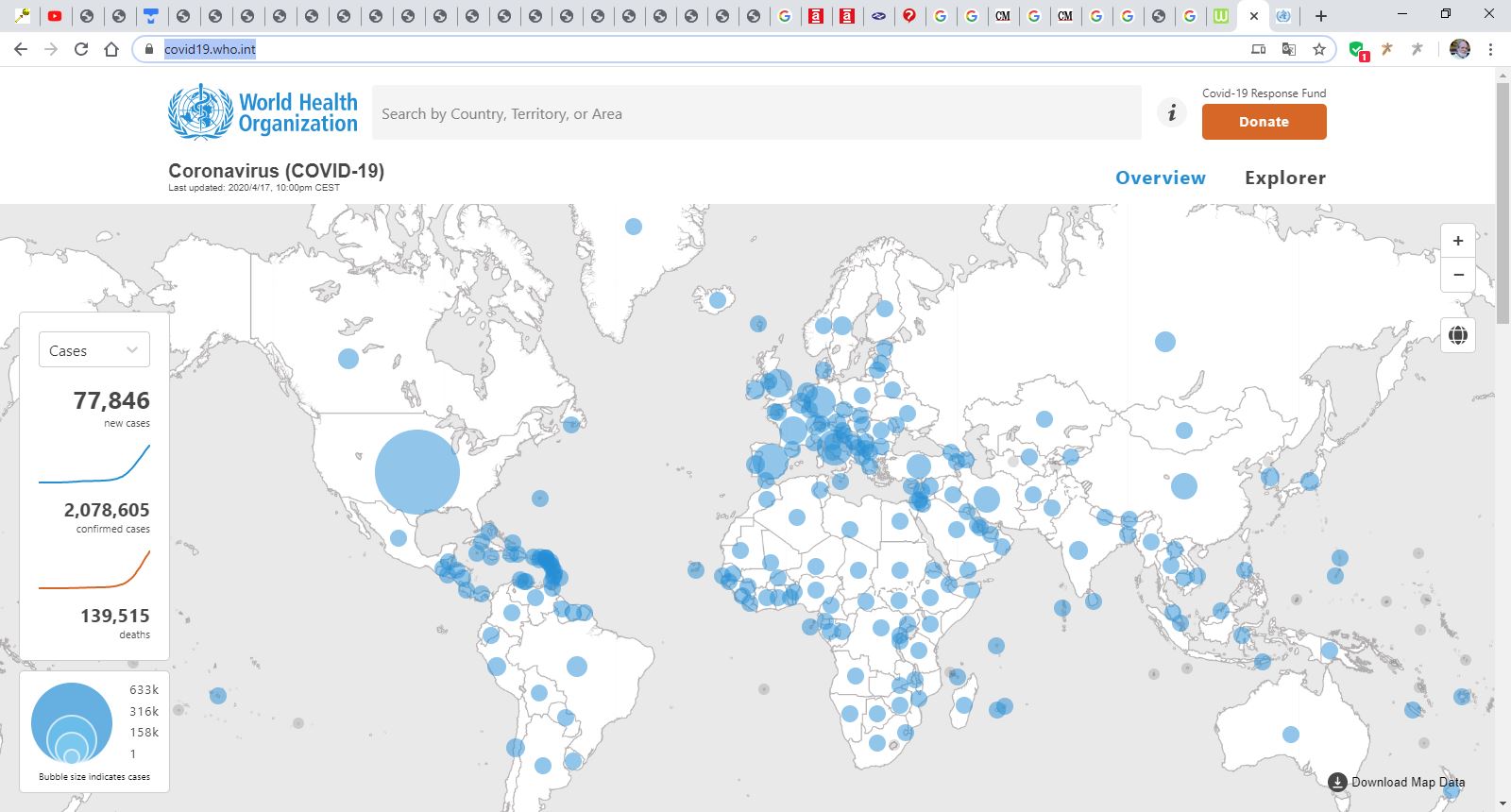Zoom in the map with plus button

click(1458, 241)
